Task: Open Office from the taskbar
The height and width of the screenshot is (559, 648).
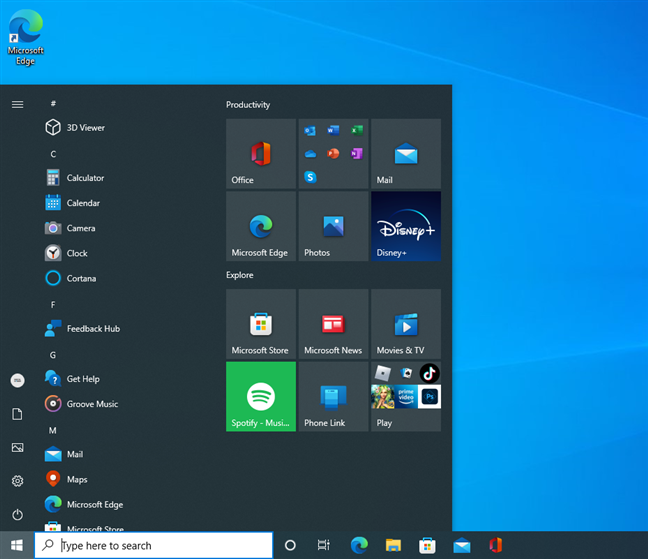Action: (495, 545)
